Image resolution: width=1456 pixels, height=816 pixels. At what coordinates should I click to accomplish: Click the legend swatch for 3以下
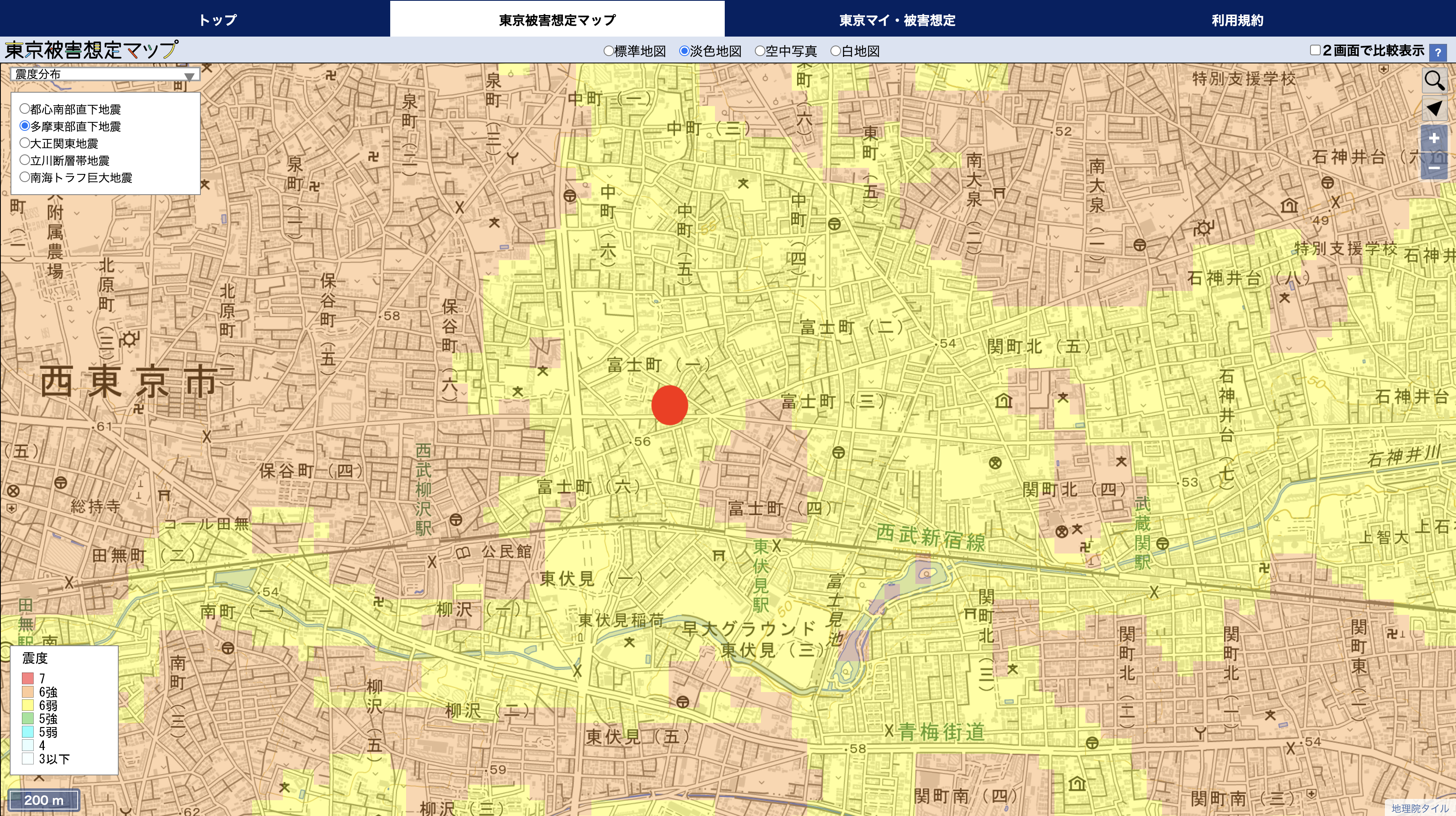click(28, 758)
